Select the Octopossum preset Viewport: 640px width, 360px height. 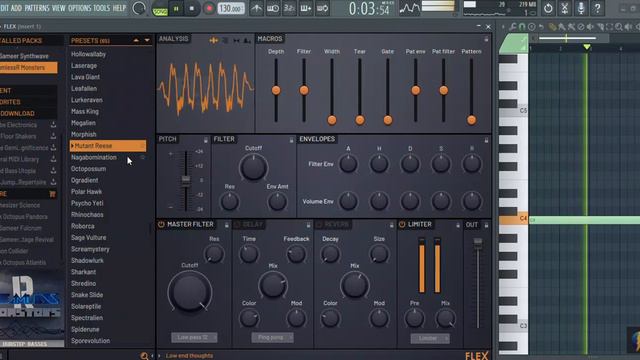coord(88,169)
